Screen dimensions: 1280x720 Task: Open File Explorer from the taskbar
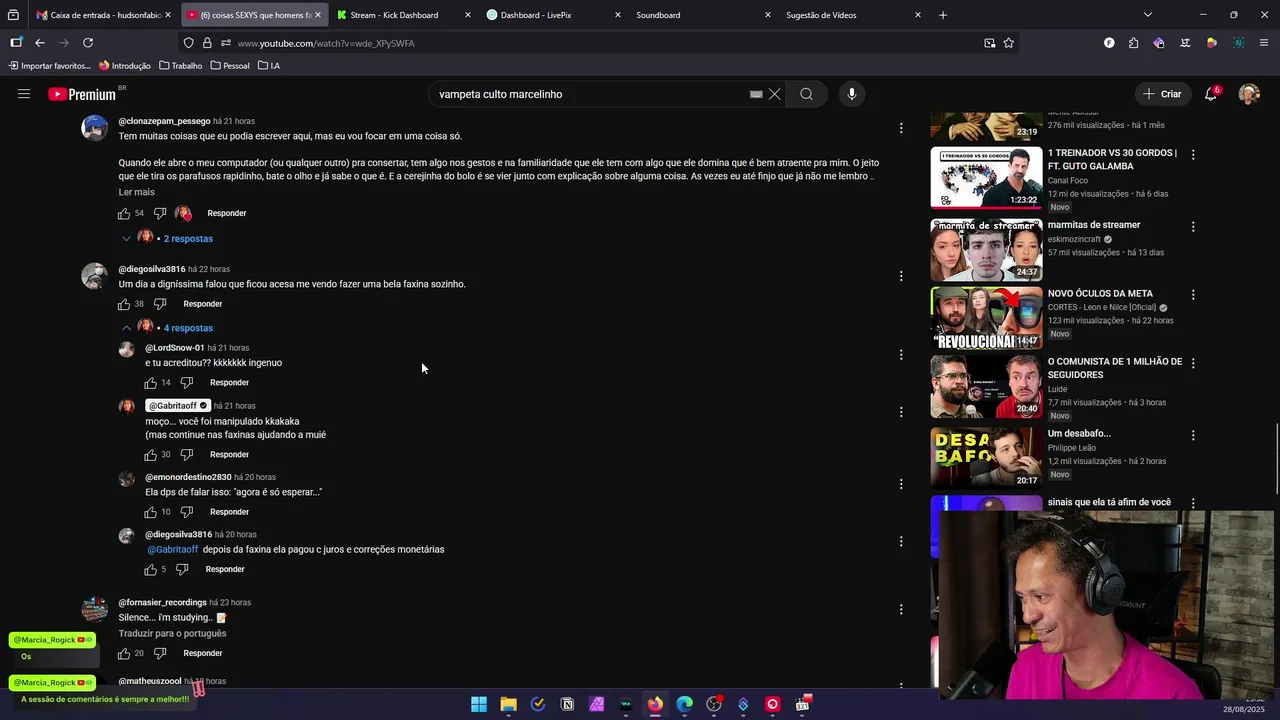(x=508, y=704)
